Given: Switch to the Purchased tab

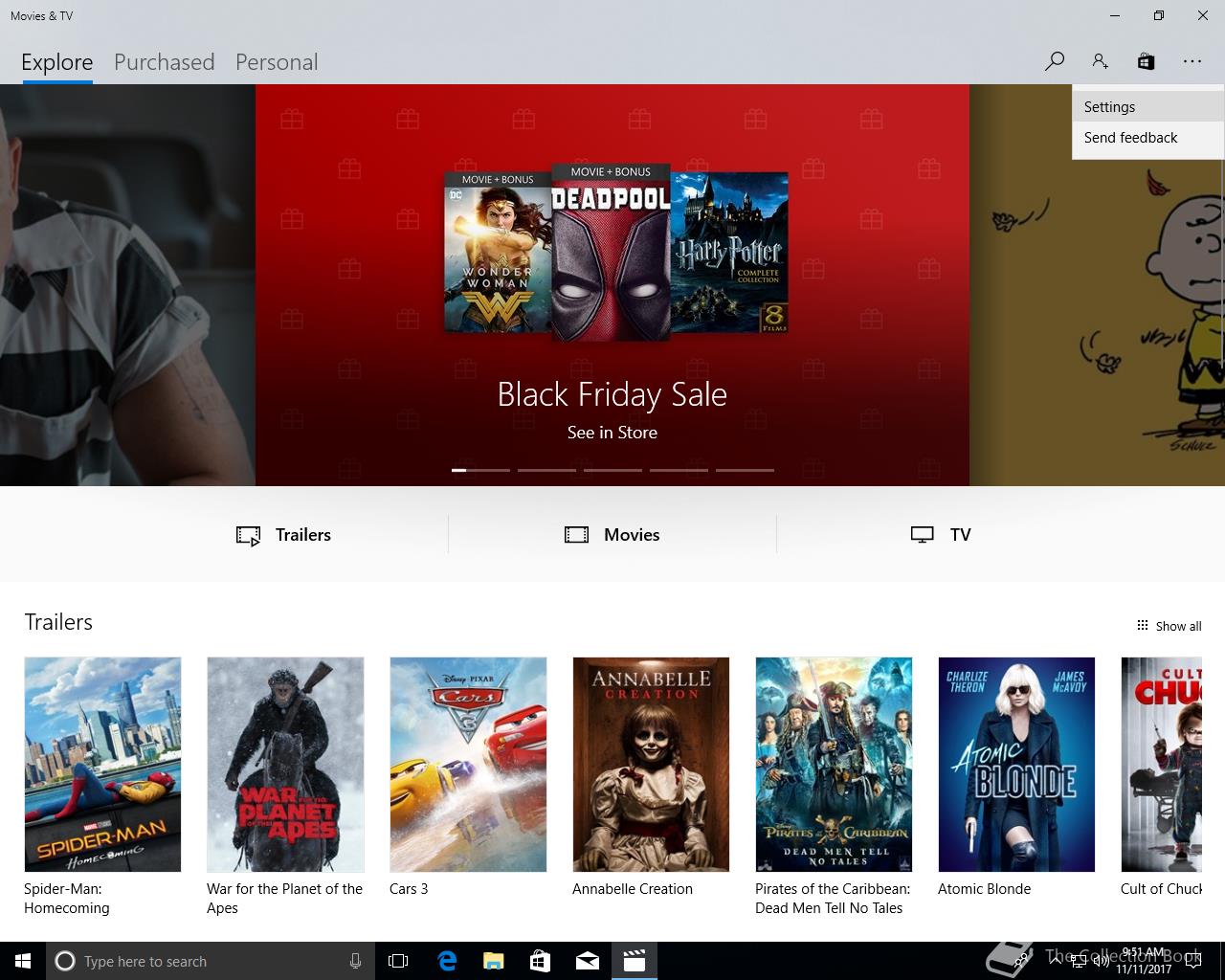Looking at the screenshot, I should 164,62.
